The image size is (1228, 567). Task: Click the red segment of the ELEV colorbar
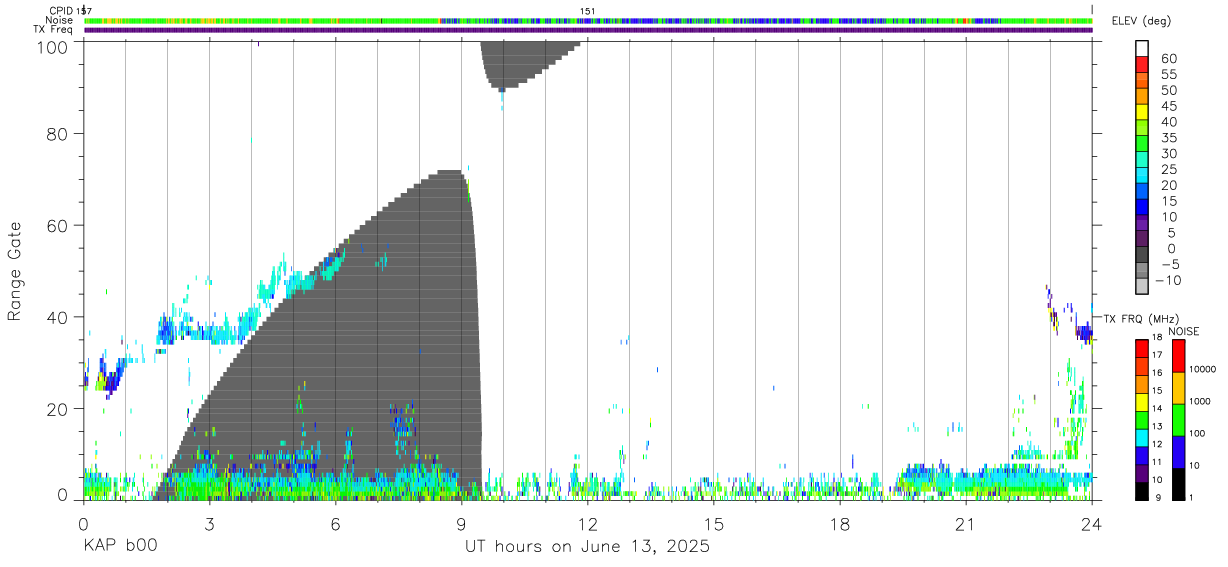1141,64
